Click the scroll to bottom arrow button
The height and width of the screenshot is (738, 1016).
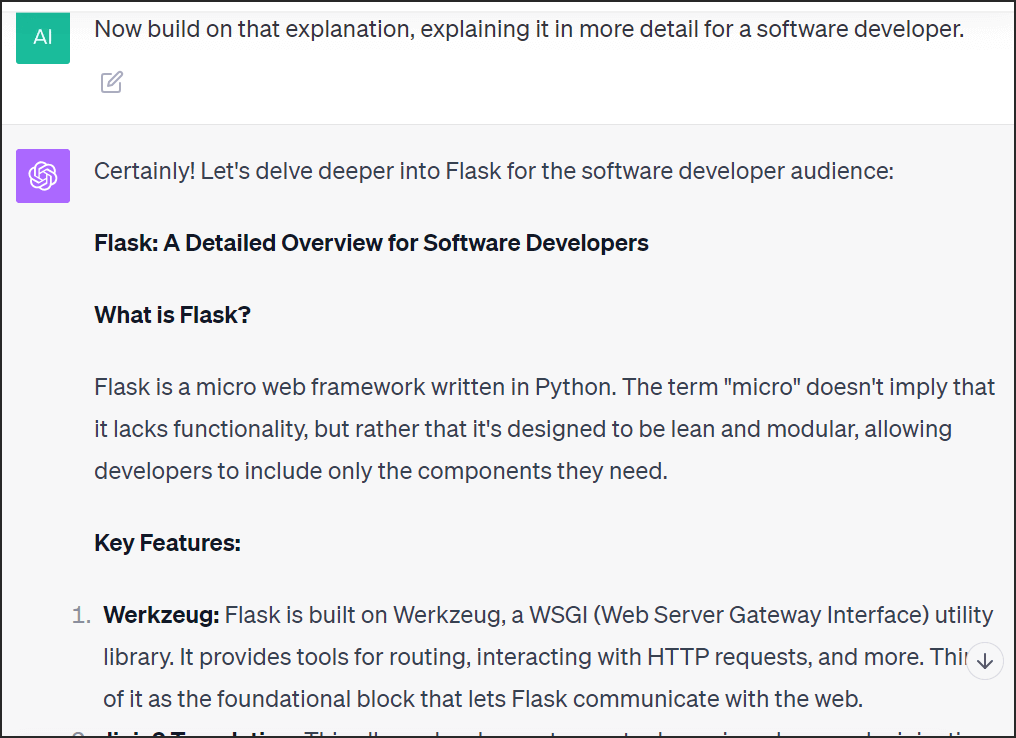pyautogui.click(x=985, y=661)
